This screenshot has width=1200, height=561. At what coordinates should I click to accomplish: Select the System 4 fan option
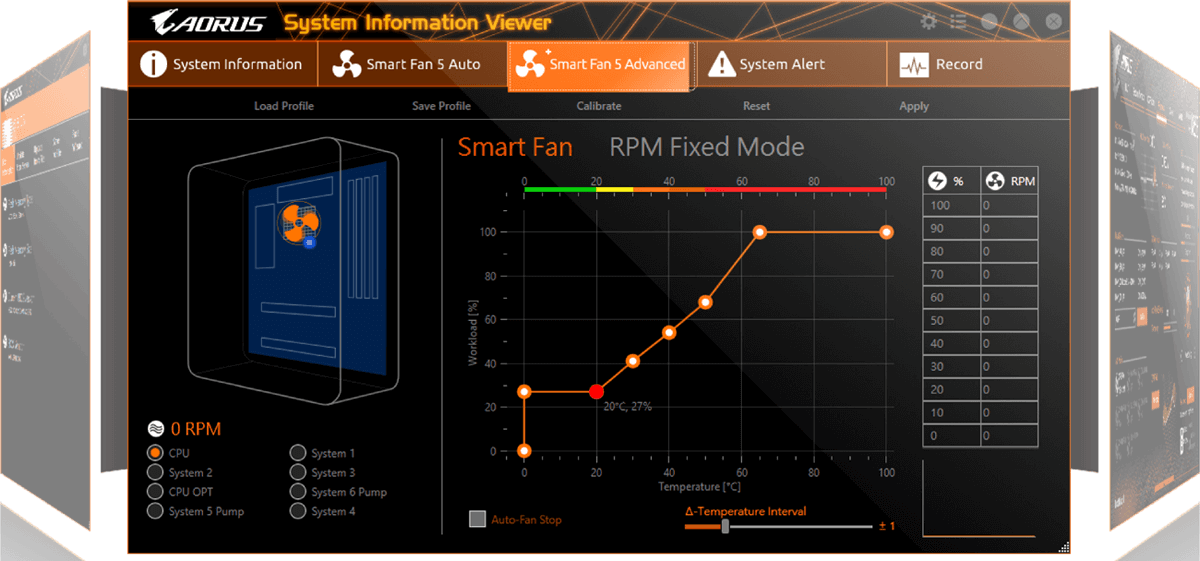(x=297, y=511)
